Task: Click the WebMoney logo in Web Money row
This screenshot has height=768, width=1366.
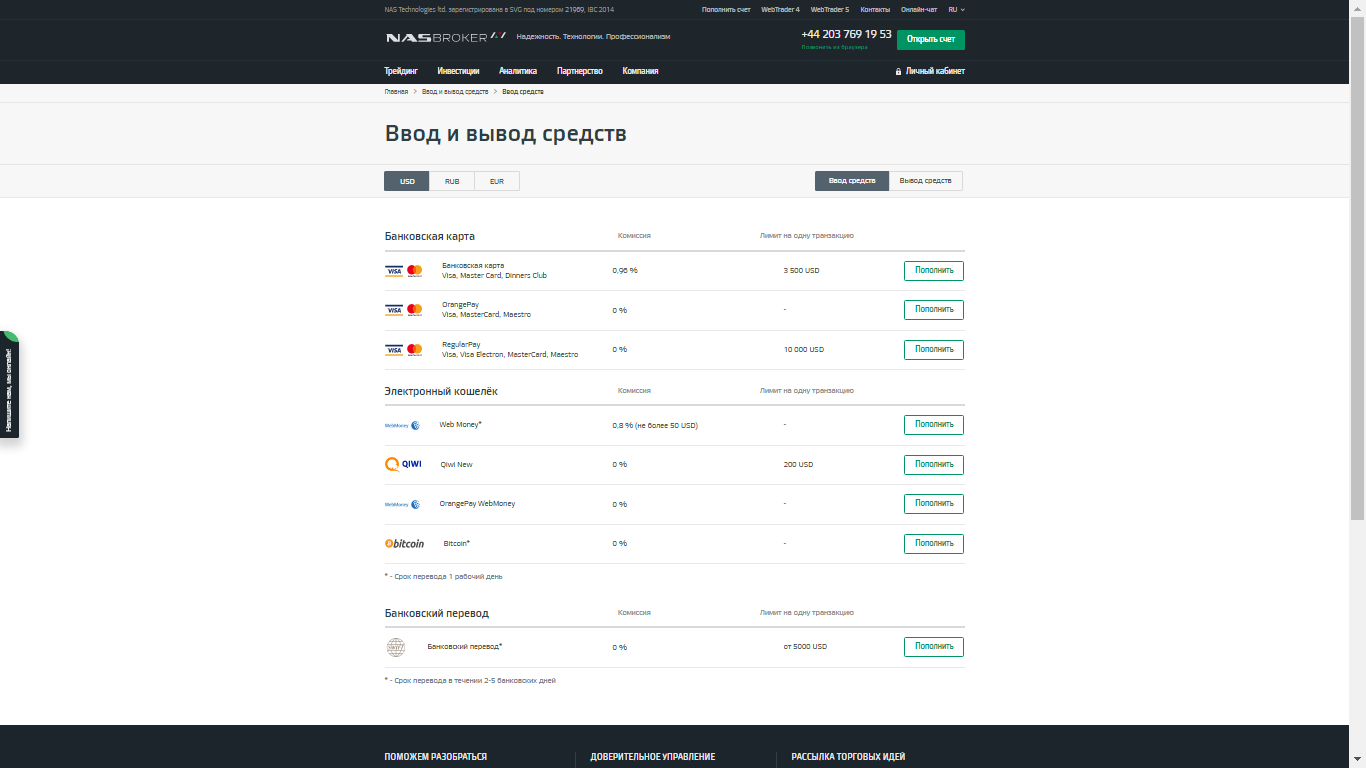Action: pos(402,425)
